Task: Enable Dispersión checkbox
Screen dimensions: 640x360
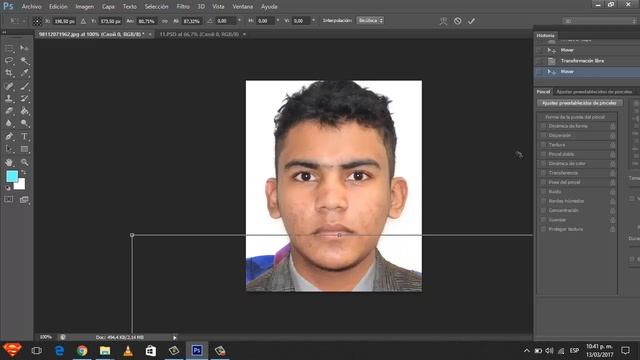Action: point(543,136)
